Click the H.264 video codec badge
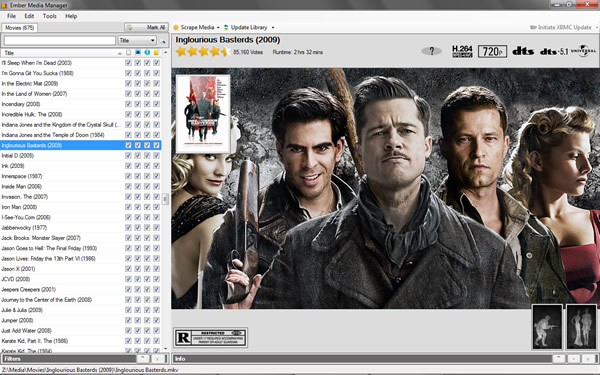 [x=462, y=51]
